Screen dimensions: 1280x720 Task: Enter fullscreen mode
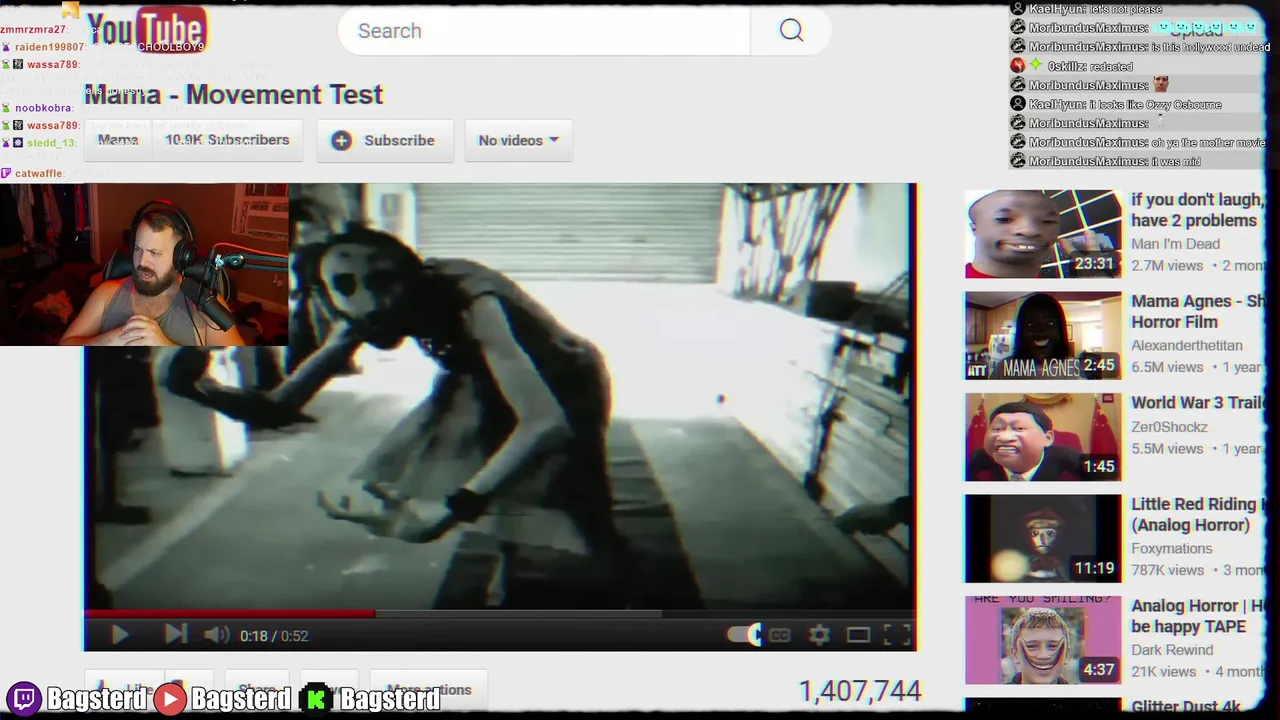[x=897, y=635]
